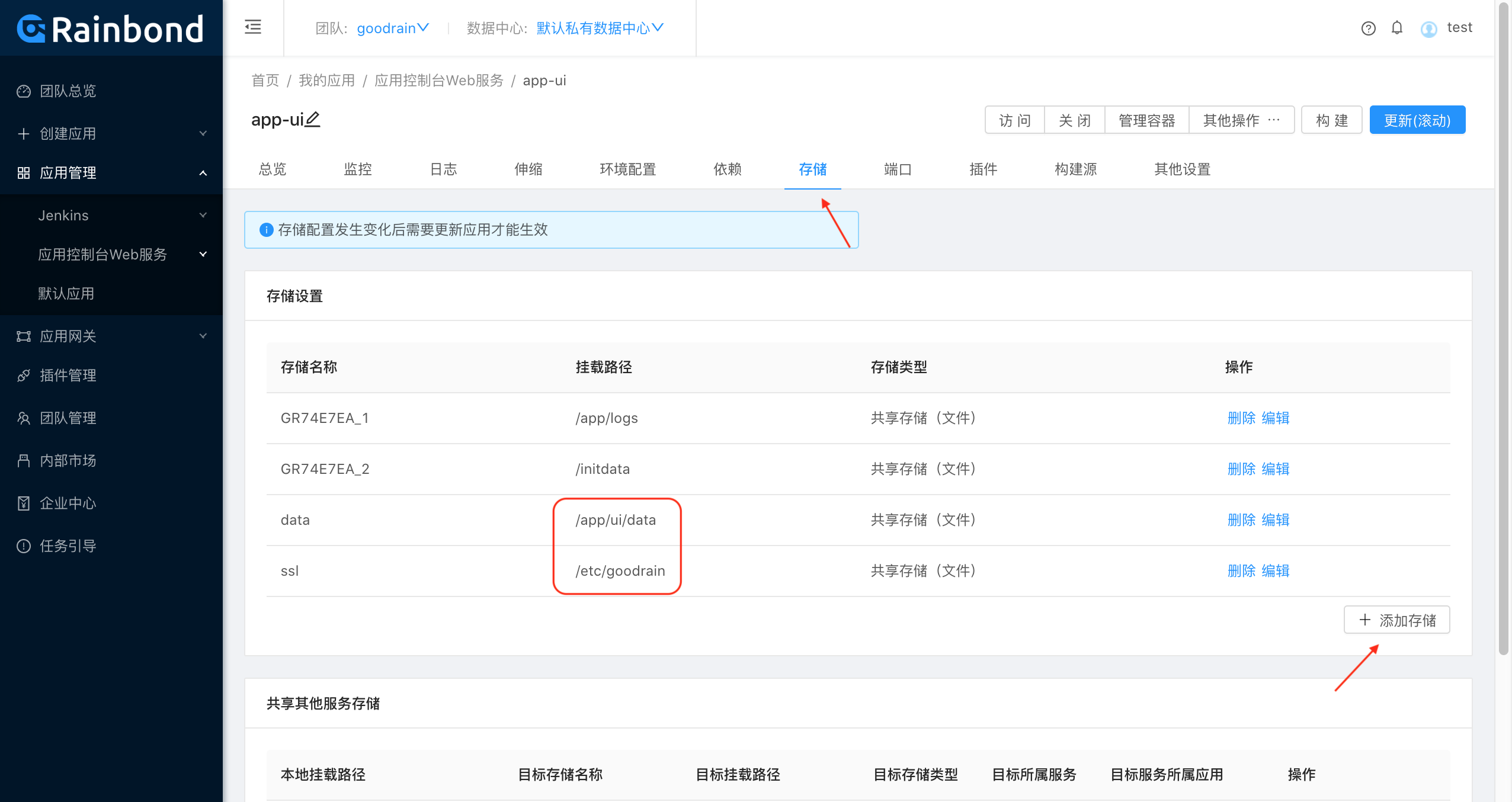
Task: Click the 关闭 button
Action: [1075, 120]
